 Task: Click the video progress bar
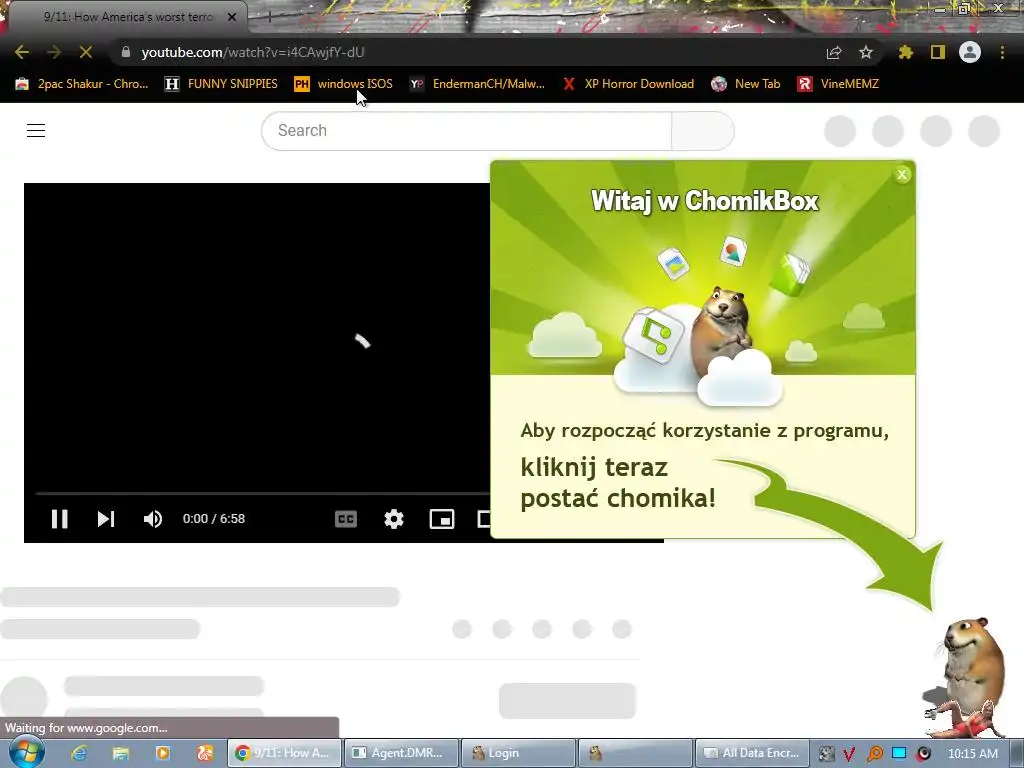coord(263,493)
